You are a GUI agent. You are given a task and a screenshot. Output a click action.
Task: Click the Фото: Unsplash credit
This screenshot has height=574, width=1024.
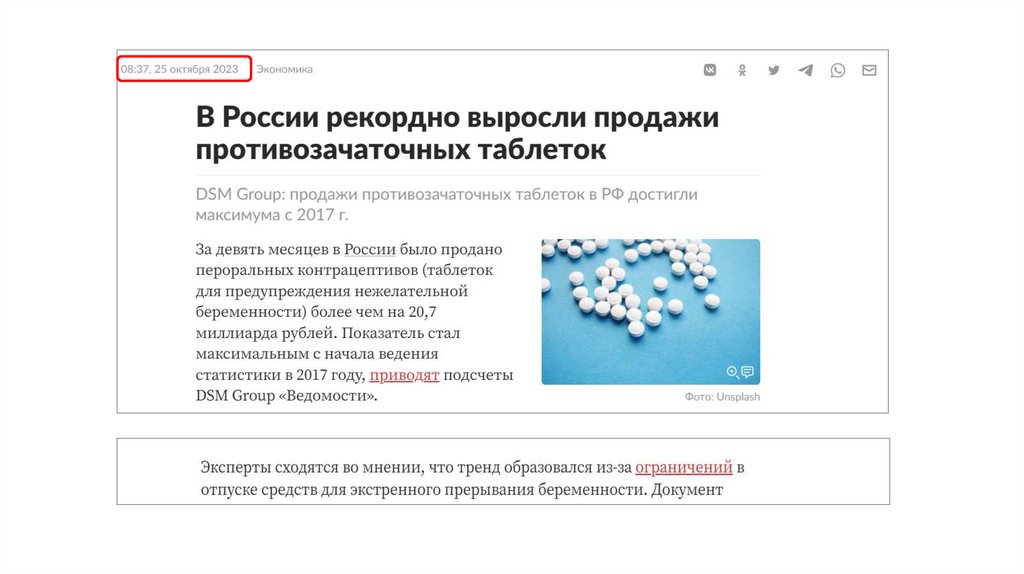tap(722, 396)
